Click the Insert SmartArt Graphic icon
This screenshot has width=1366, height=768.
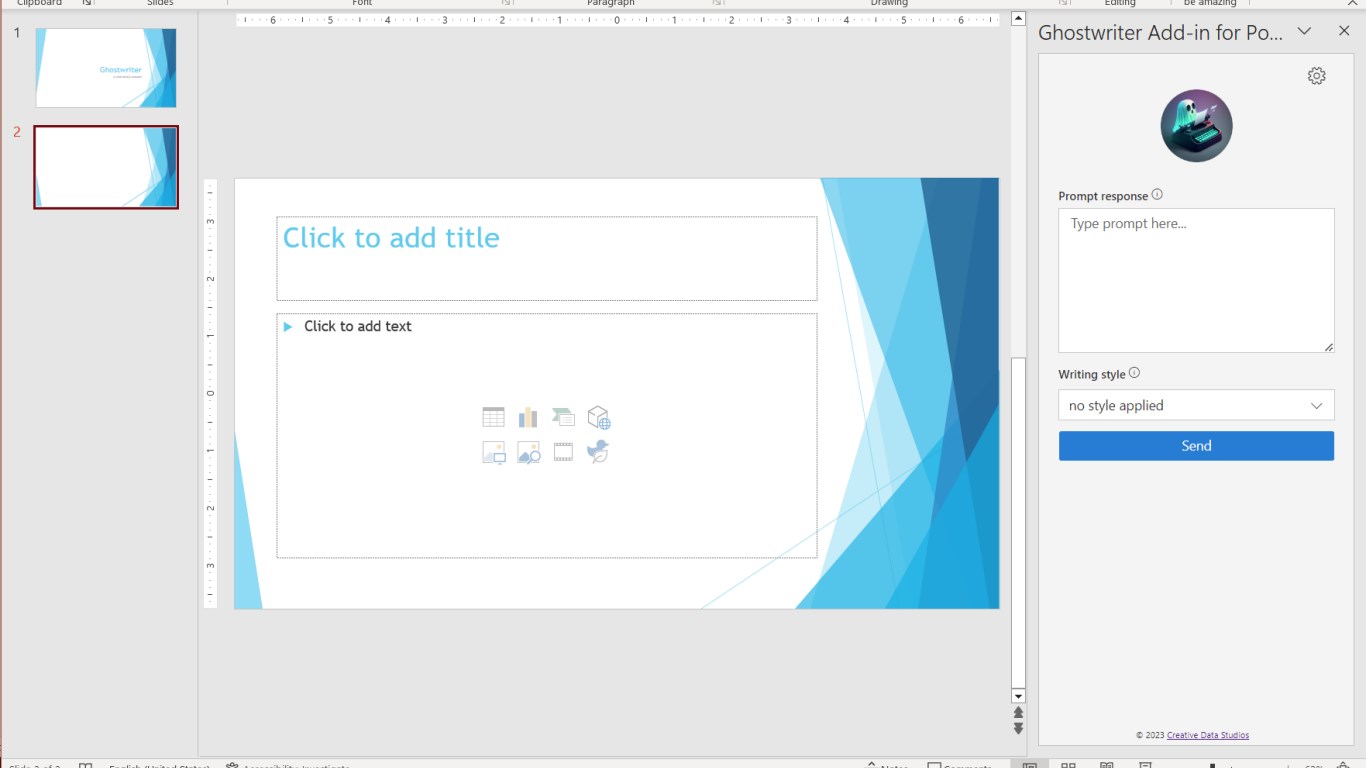(563, 417)
